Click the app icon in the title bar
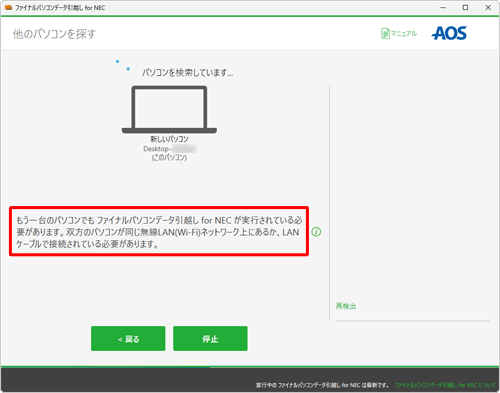Screen dimensions: 500x393 coord(8,8)
